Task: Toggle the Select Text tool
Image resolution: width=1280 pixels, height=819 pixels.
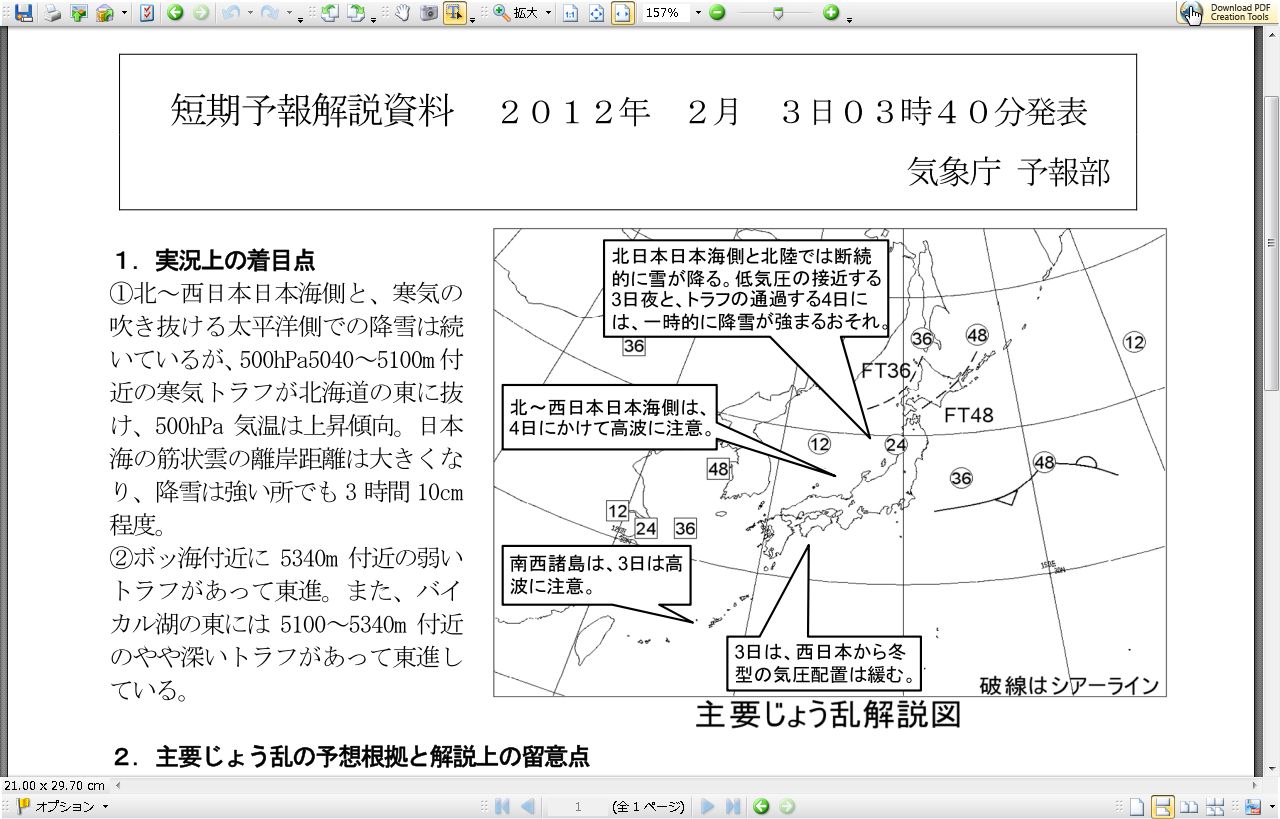Action: [454, 13]
